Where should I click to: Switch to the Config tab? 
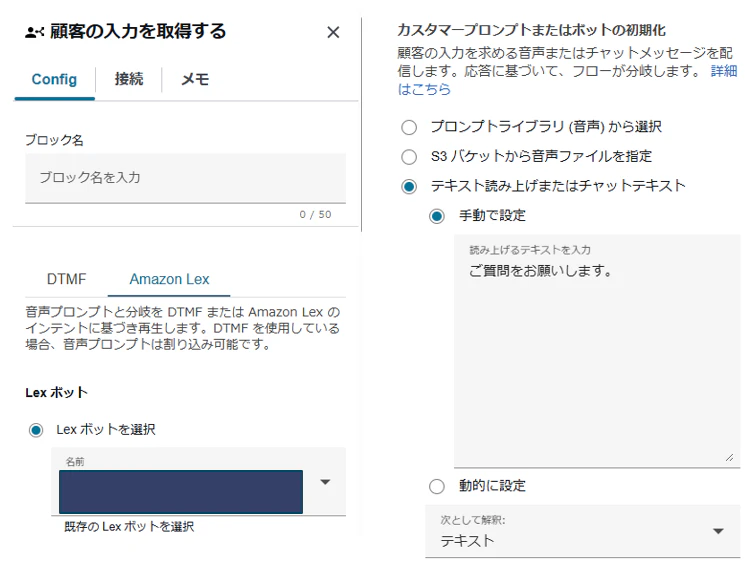click(54, 79)
